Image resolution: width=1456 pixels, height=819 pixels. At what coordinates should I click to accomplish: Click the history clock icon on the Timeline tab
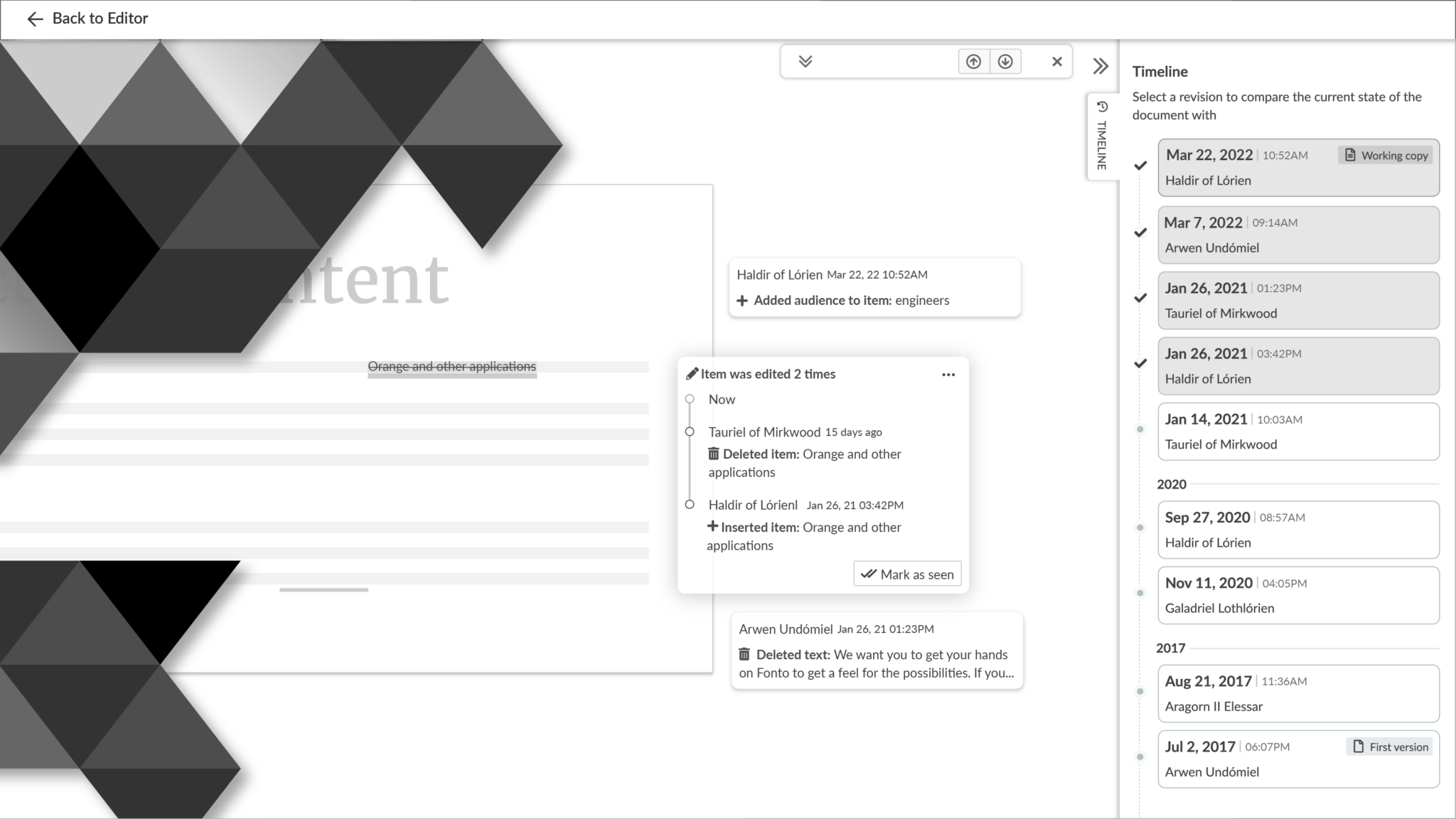(1103, 107)
